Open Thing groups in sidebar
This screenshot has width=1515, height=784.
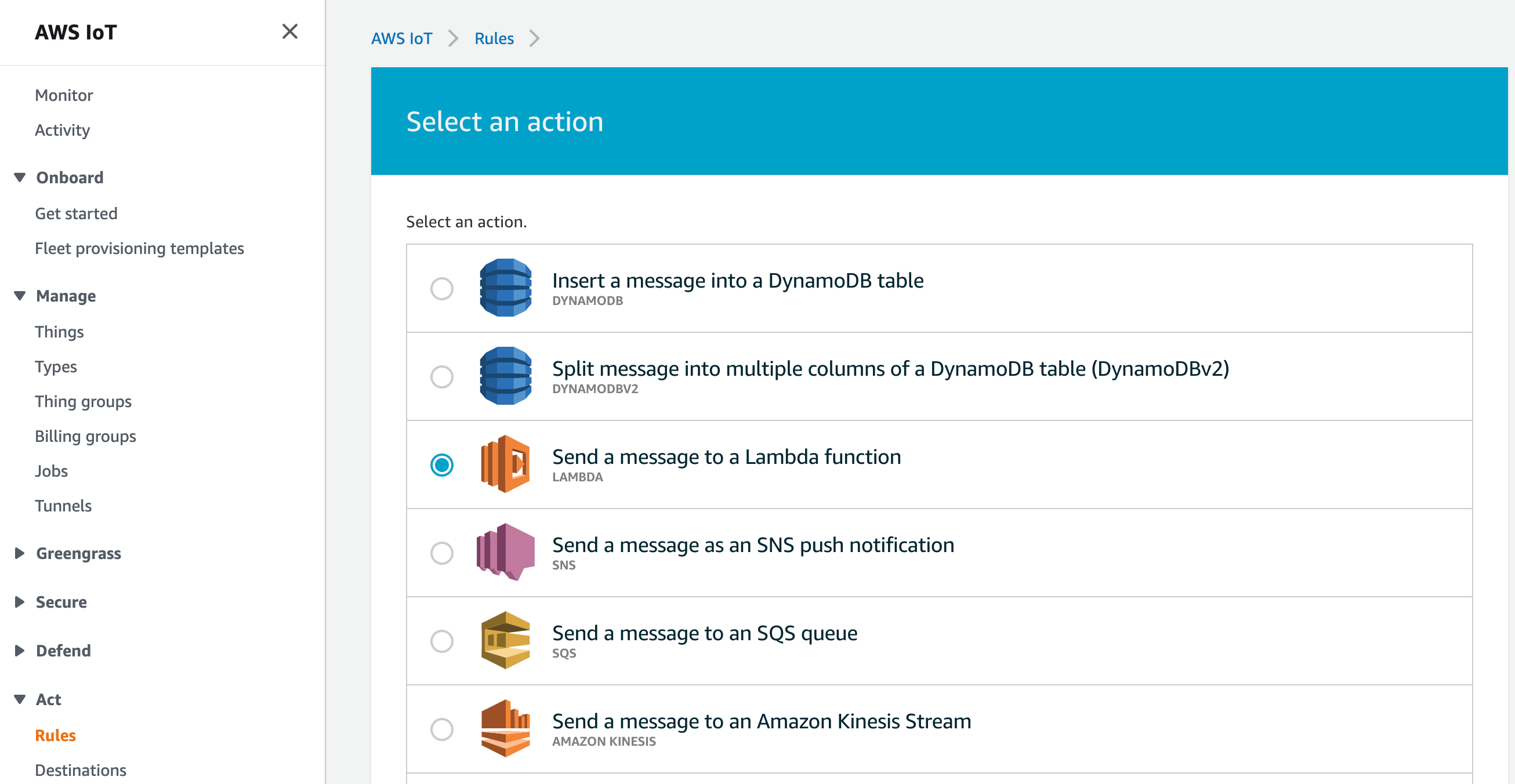pyautogui.click(x=84, y=401)
